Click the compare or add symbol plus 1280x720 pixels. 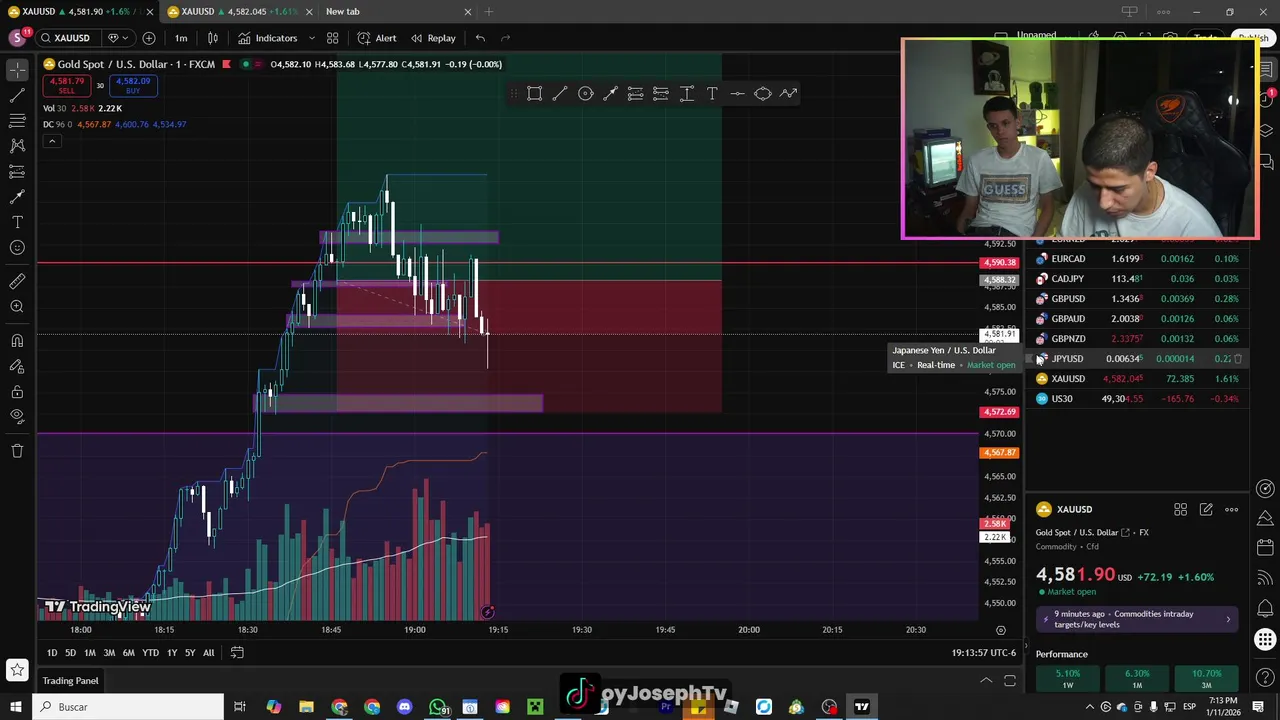149,38
